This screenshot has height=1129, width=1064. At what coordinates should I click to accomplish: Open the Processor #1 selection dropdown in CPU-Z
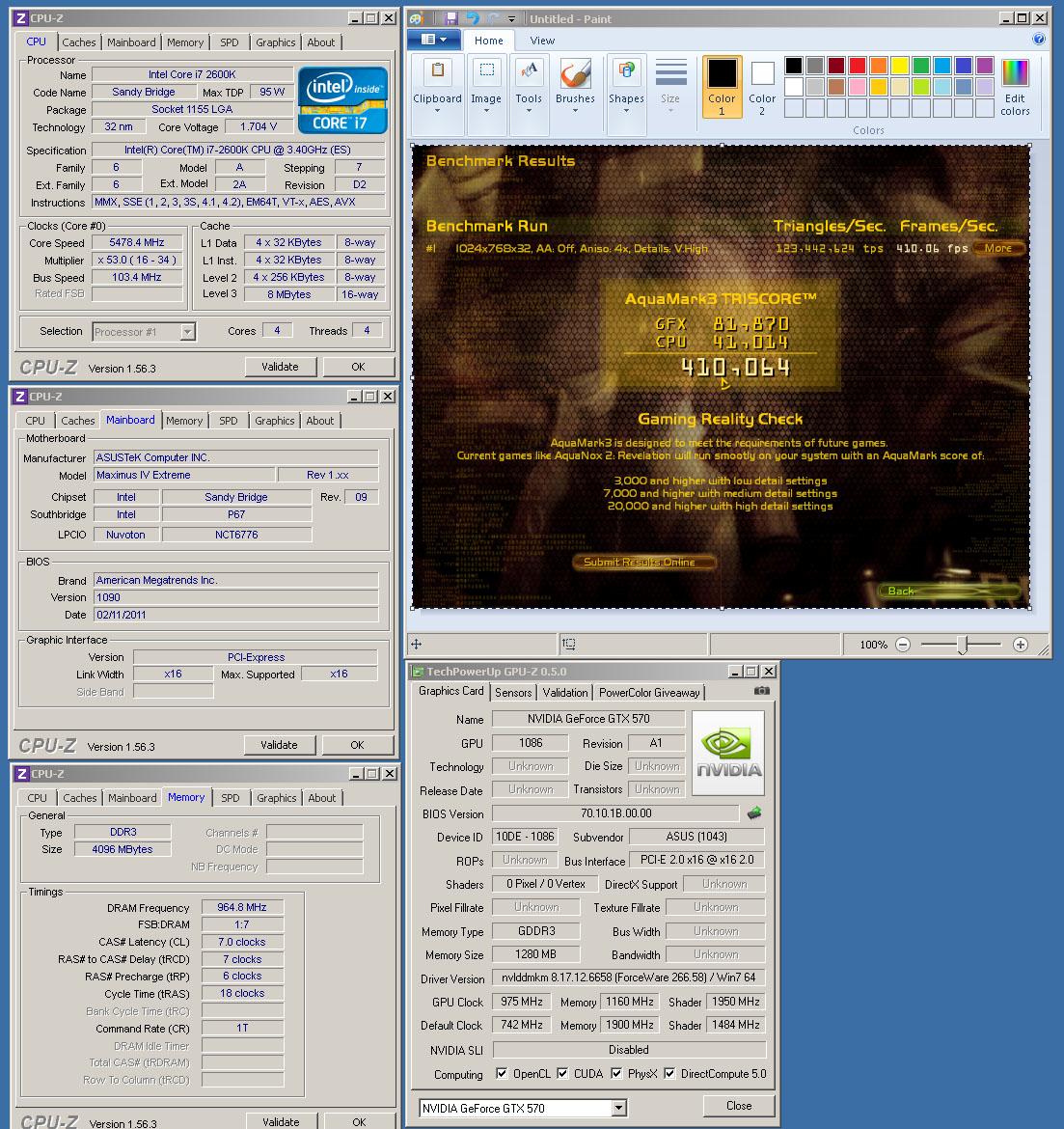pos(187,332)
